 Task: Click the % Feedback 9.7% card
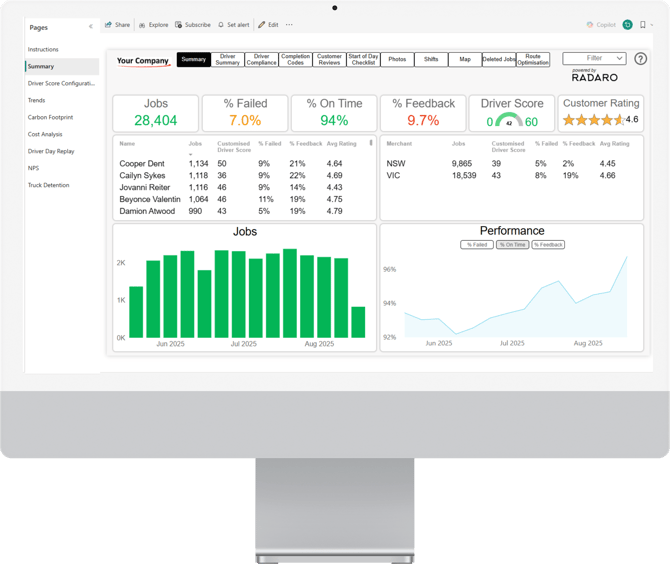pos(423,113)
